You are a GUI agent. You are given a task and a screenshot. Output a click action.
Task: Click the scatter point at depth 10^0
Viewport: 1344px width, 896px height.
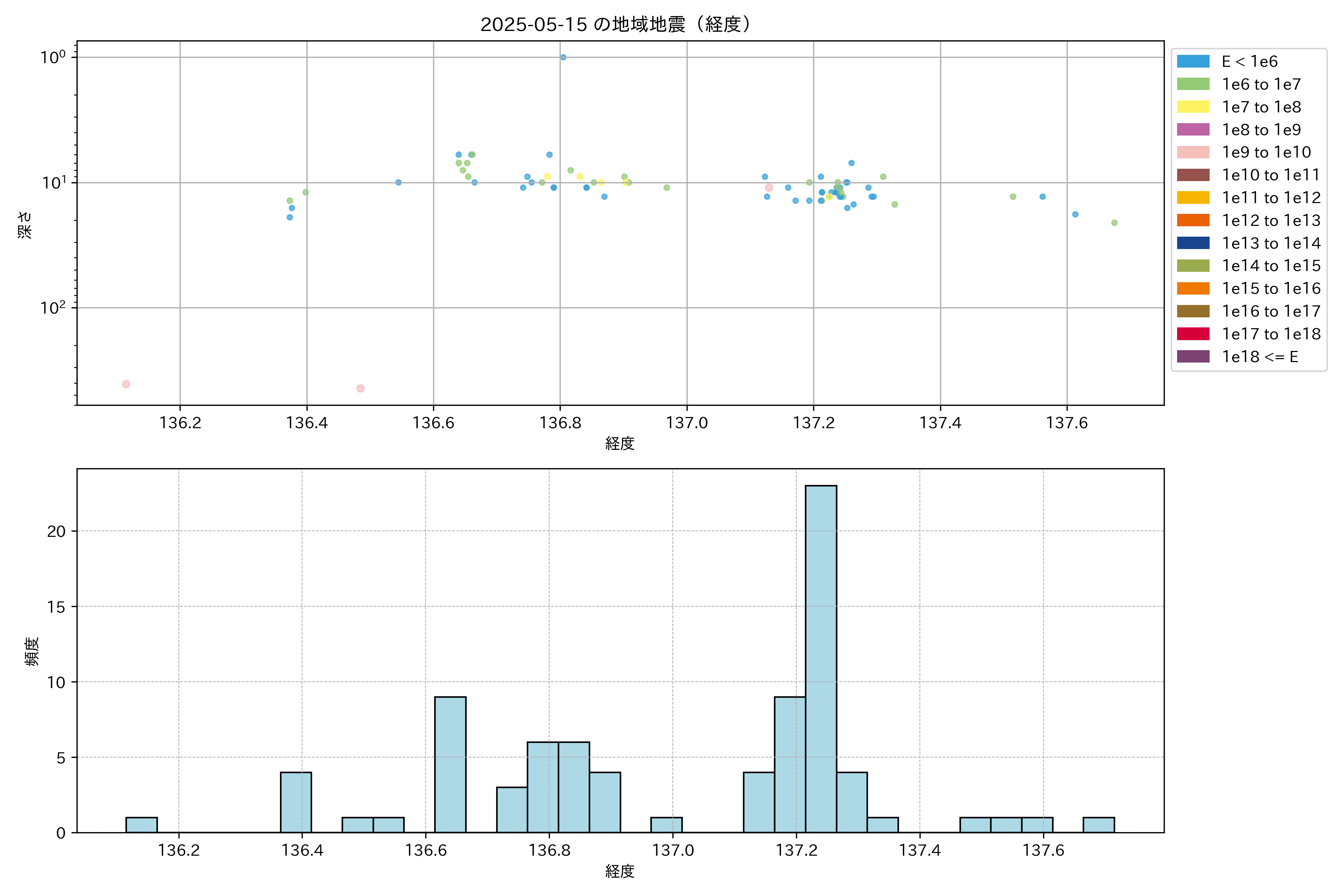tap(563, 57)
